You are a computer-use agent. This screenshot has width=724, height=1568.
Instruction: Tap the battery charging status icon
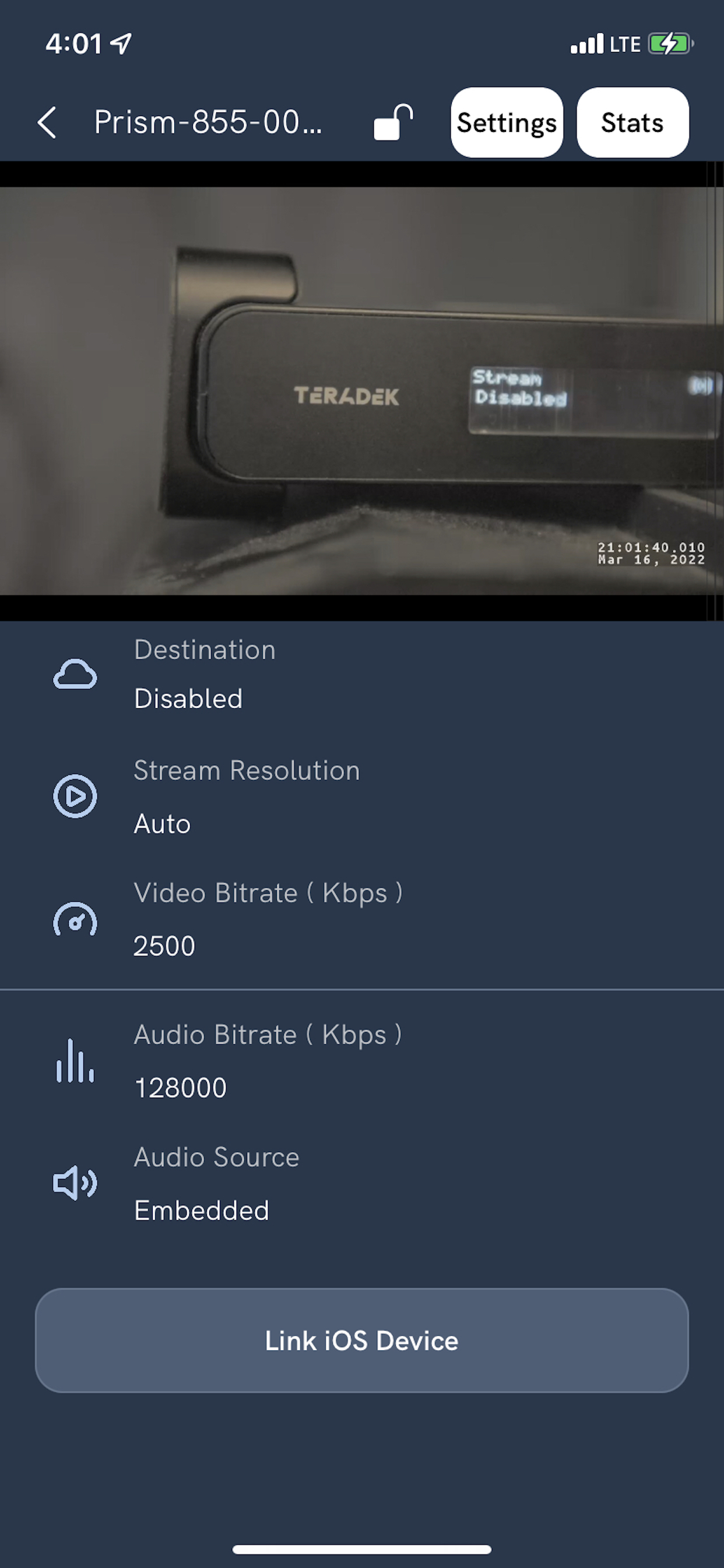click(x=671, y=44)
